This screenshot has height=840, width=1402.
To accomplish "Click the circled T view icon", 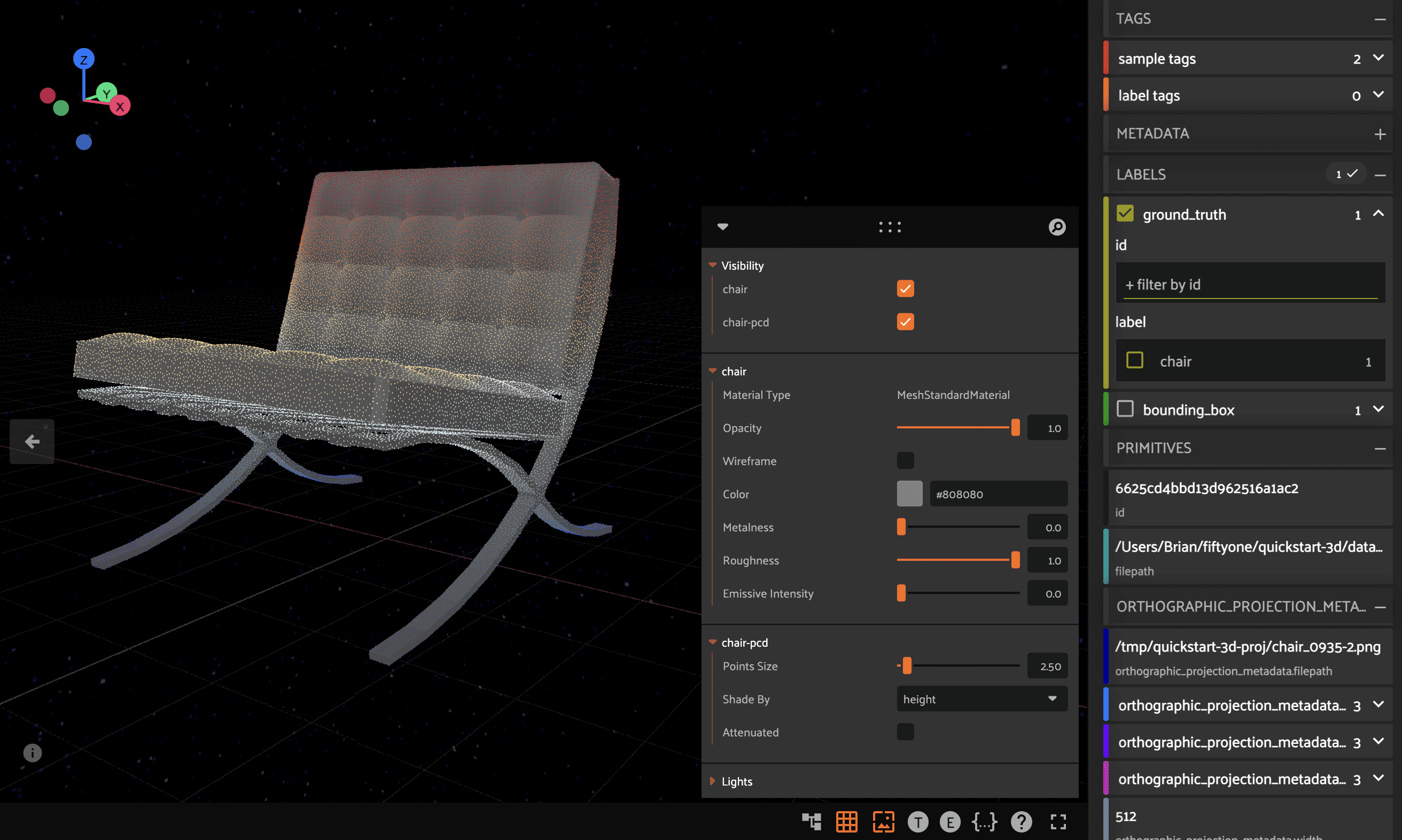I will pos(917,821).
